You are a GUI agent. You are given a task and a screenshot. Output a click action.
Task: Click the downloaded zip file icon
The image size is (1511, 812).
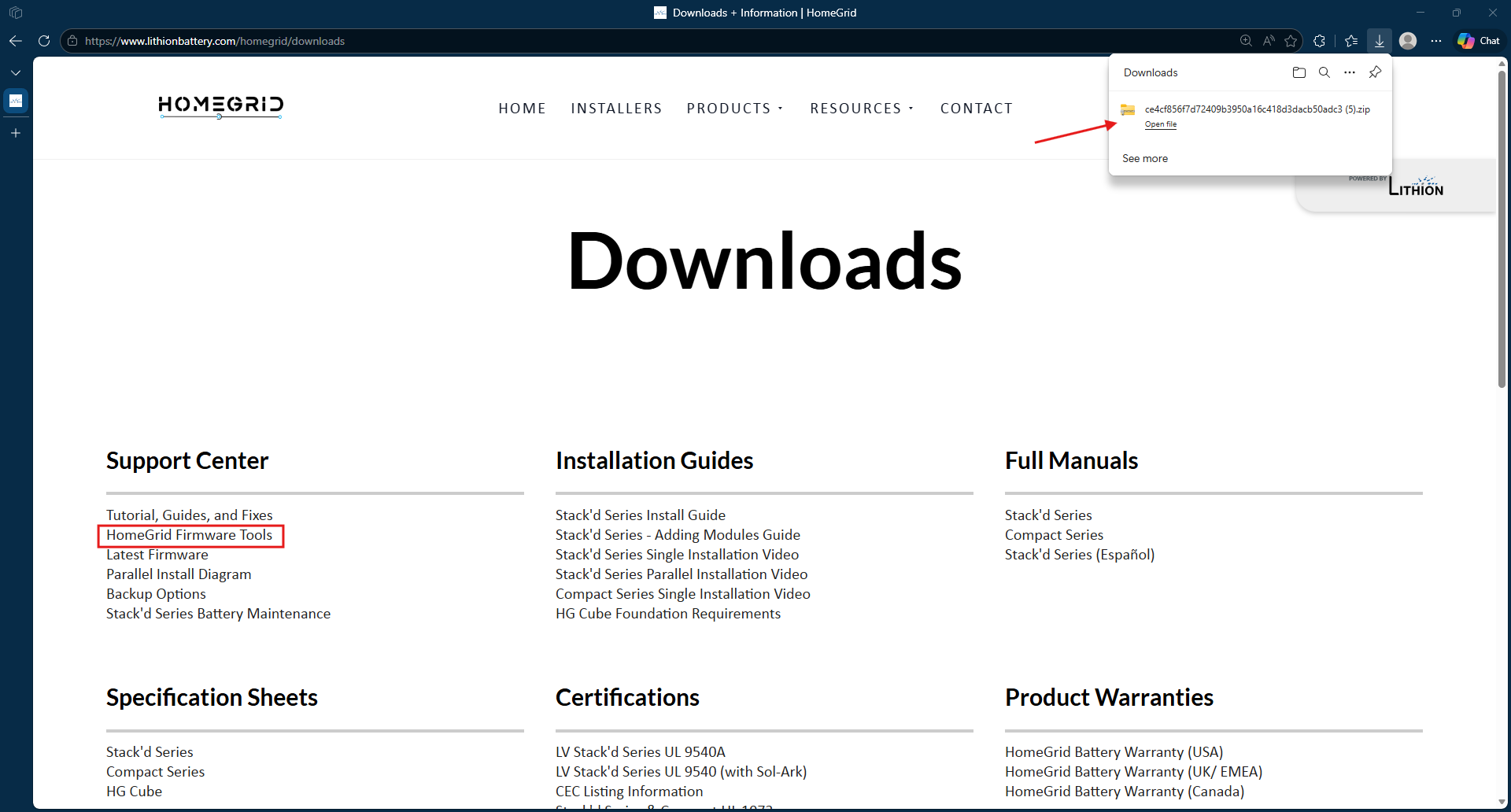1128,110
